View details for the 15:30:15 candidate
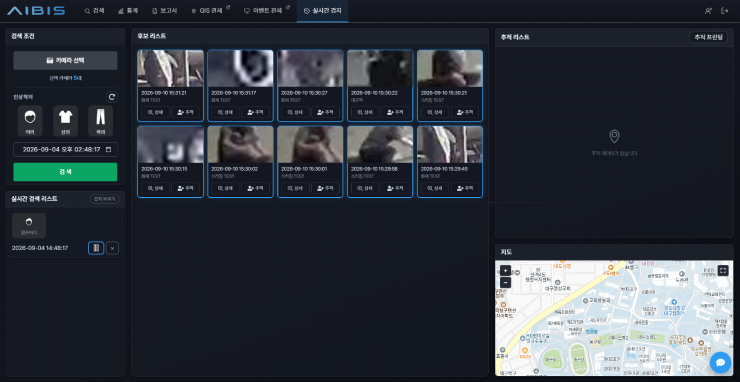740x382 pixels. (155, 188)
